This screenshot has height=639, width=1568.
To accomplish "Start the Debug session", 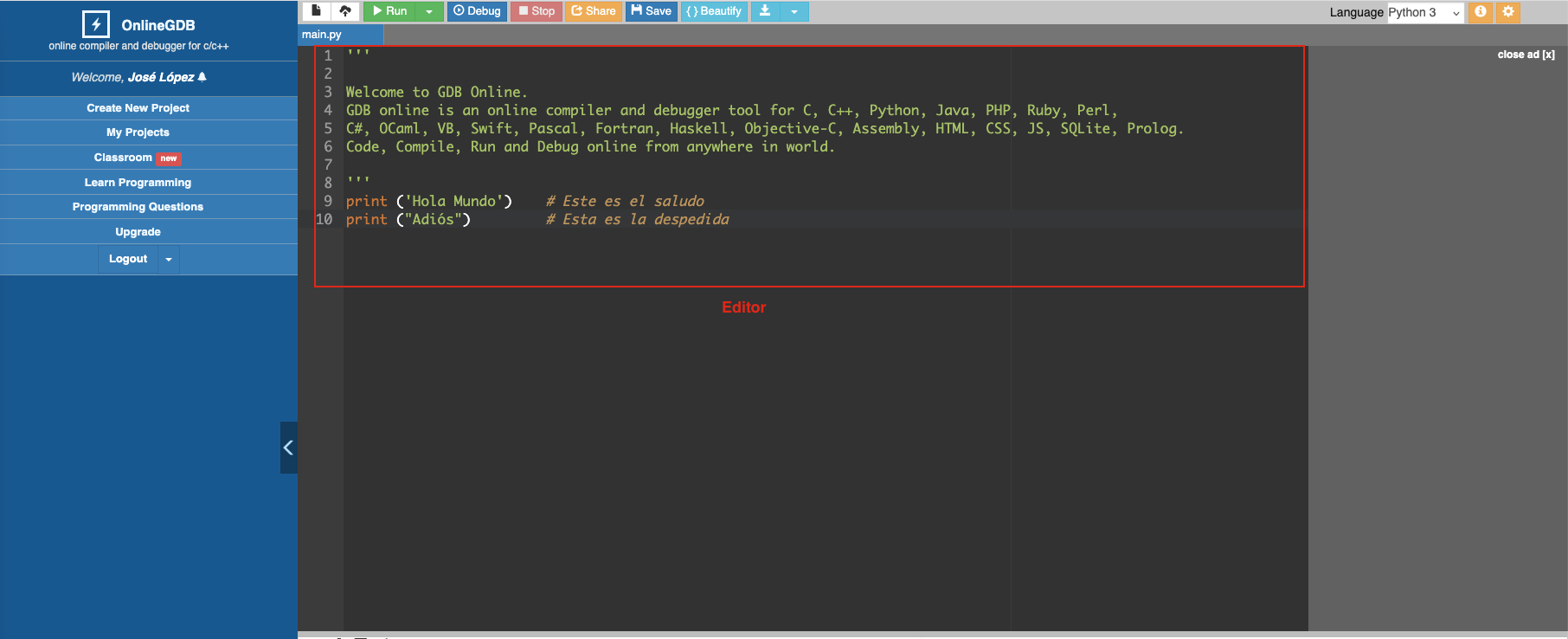I will click(x=477, y=11).
